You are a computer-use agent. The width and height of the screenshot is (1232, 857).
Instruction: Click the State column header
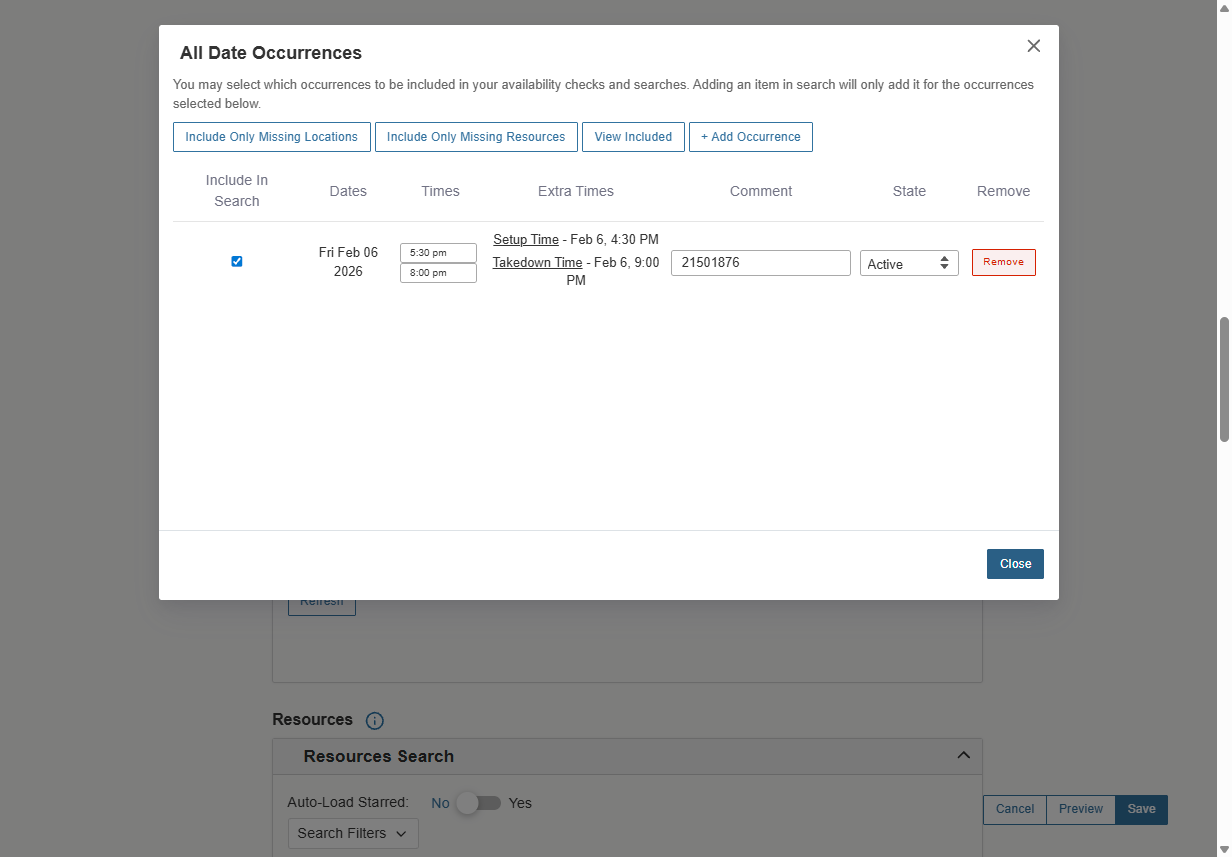tap(909, 191)
